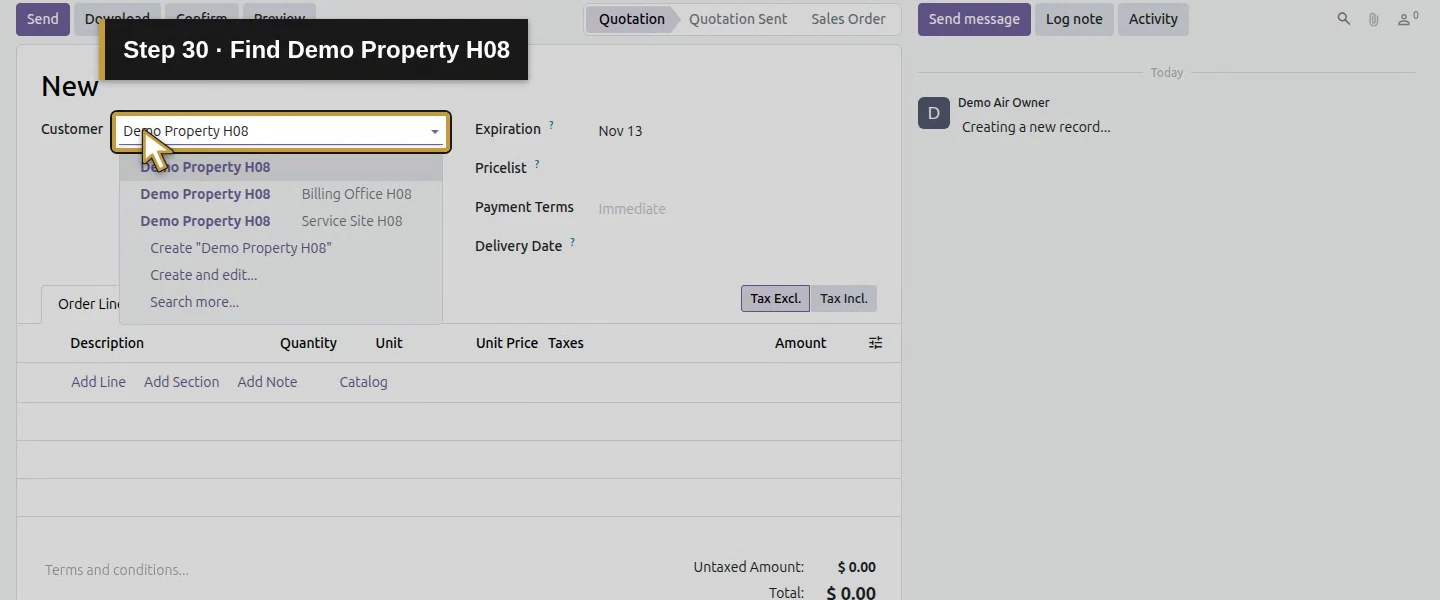1440x600 pixels.
Task: Click the Preview button
Action: pos(279,19)
